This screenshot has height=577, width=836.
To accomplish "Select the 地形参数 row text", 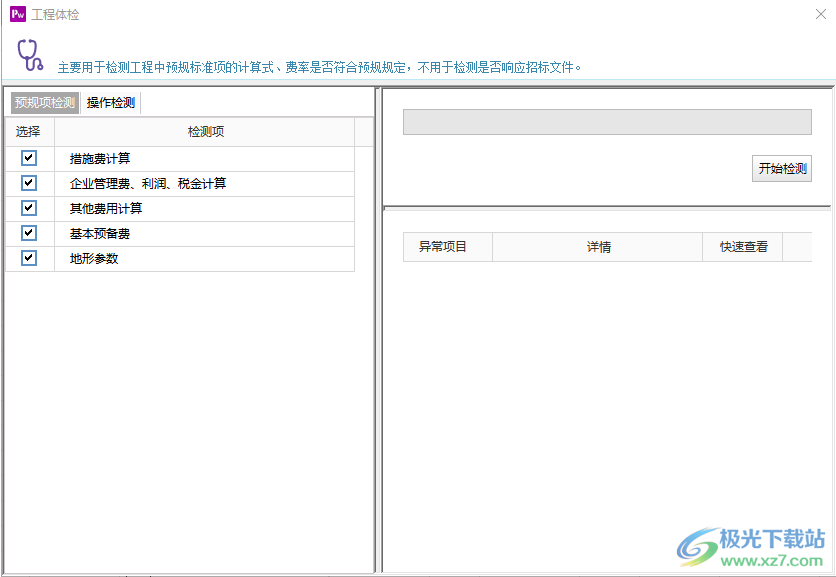I will tap(94, 259).
